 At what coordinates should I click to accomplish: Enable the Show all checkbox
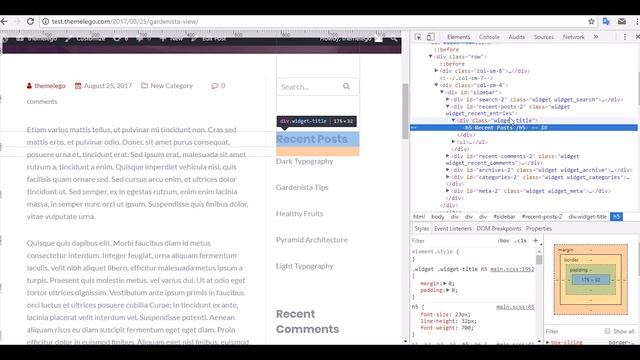(x=607, y=331)
